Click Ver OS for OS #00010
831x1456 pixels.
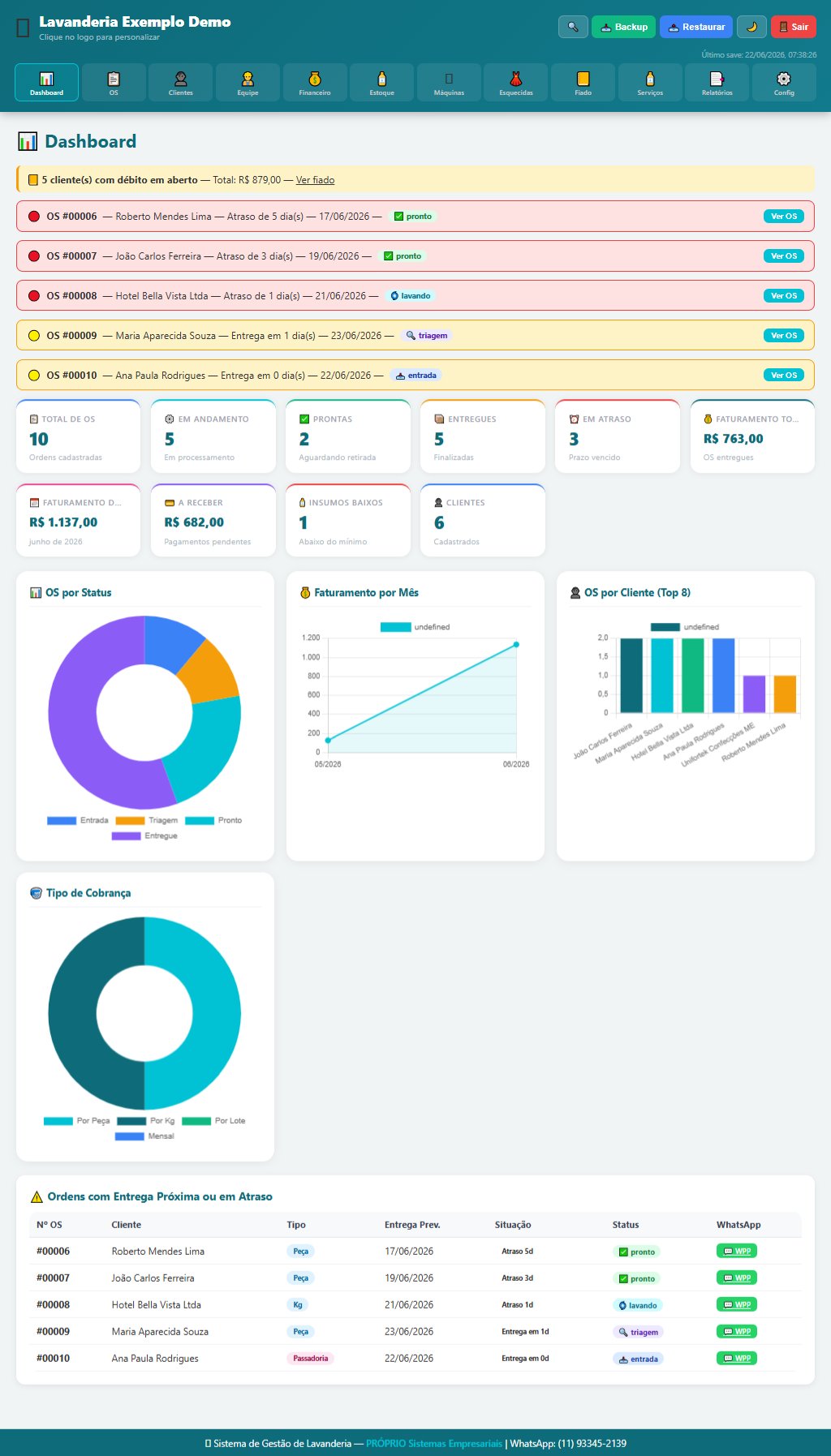pos(784,376)
